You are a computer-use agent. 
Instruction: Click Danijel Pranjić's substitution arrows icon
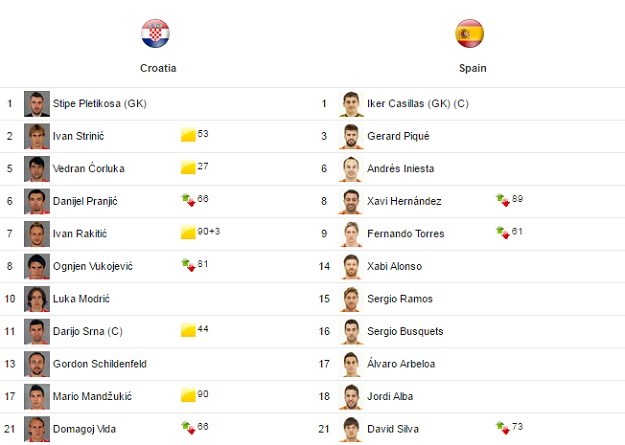tap(188, 200)
